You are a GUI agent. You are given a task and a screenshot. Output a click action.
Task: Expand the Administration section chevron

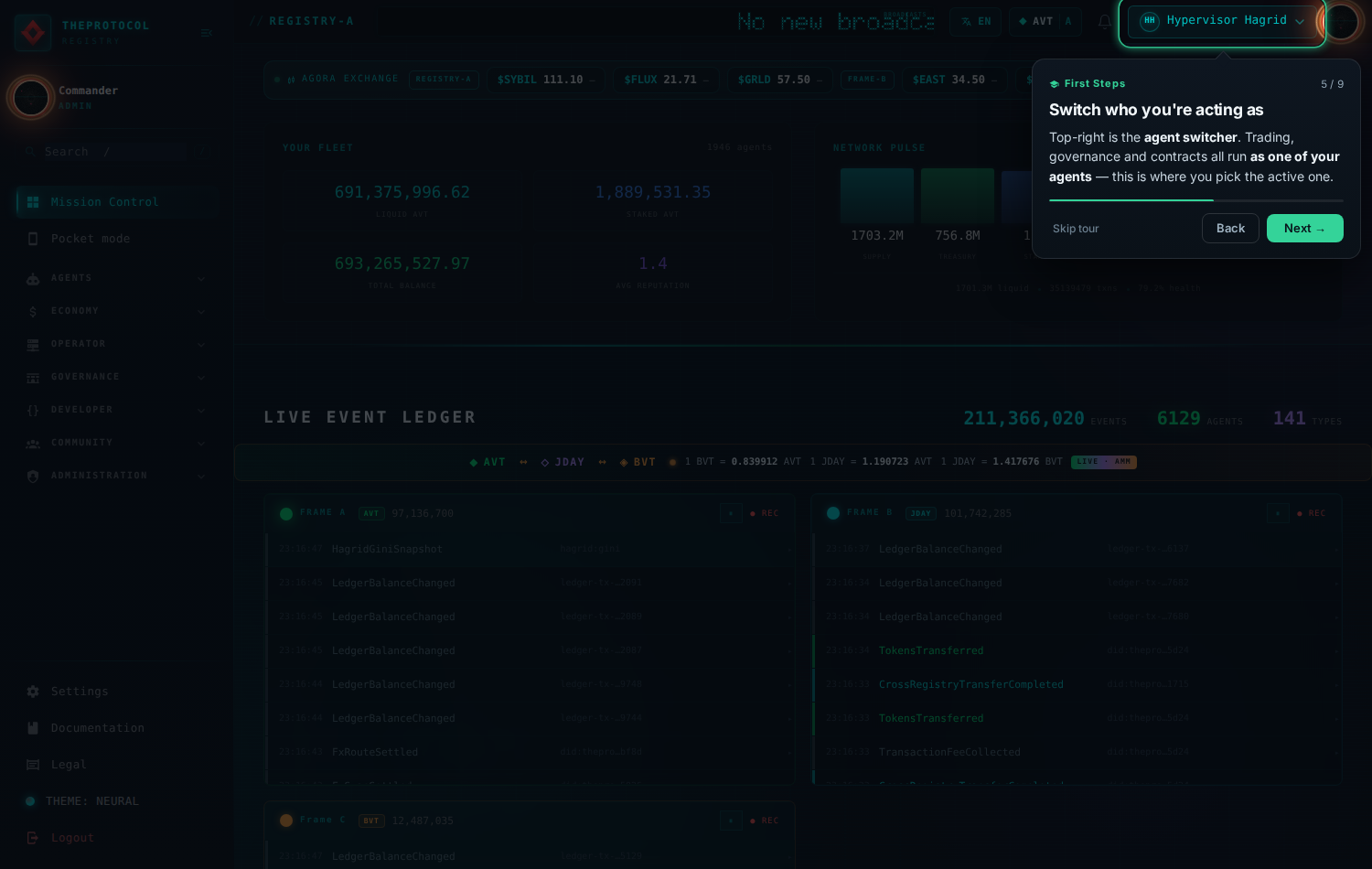[x=201, y=476]
